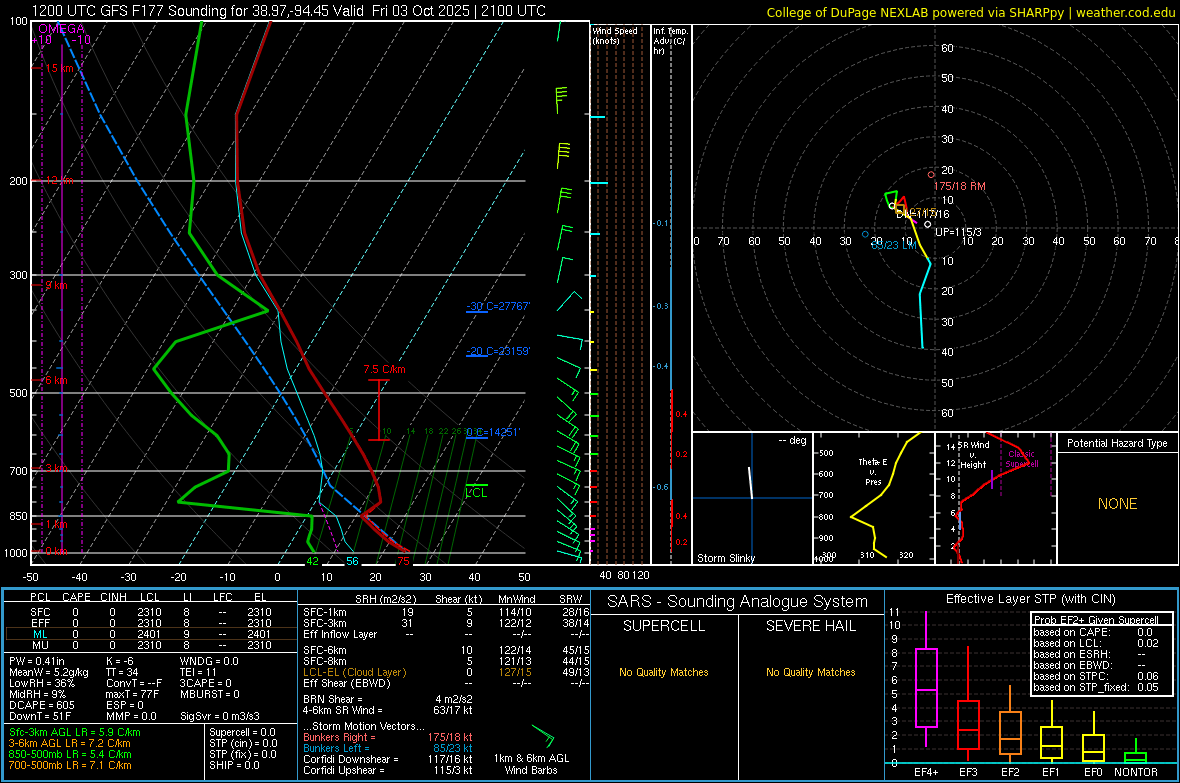Click the Prob EF2+ Given Supercell header
The width and height of the screenshot is (1180, 783).
pos(1096,620)
